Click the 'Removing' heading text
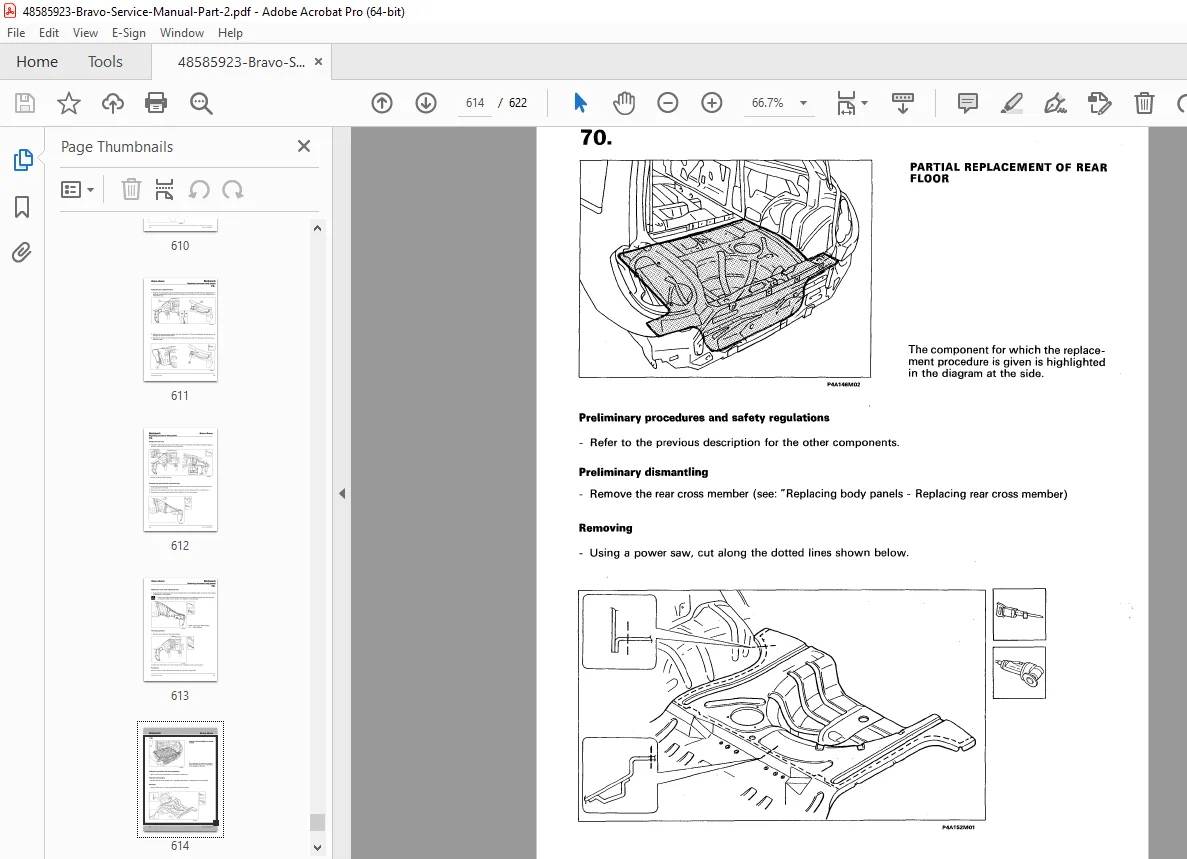This screenshot has height=859, width=1187. coord(606,528)
